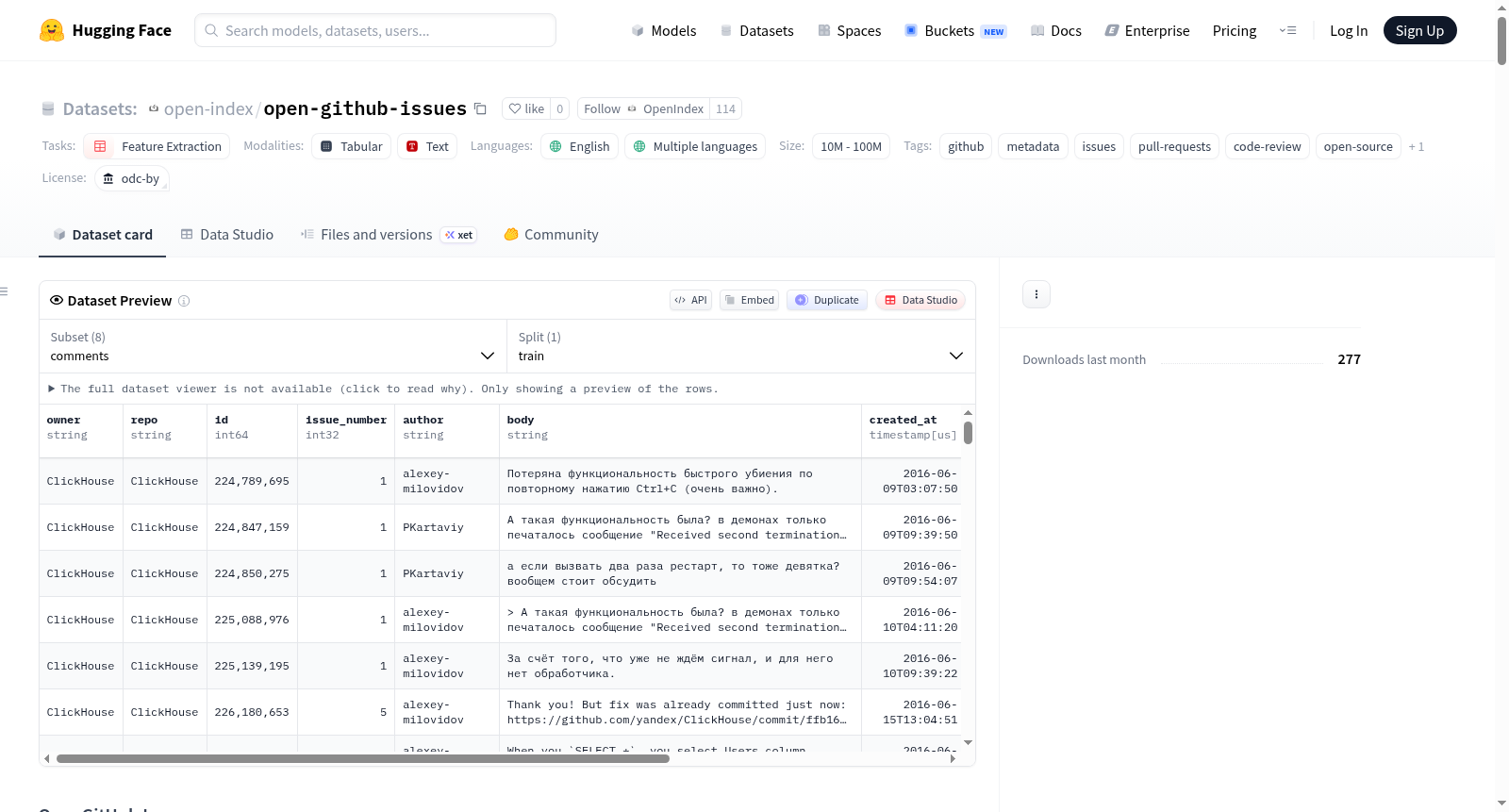Open the more navigation menu icon
Viewport: 1509px width, 812px height.
pyautogui.click(x=1287, y=30)
